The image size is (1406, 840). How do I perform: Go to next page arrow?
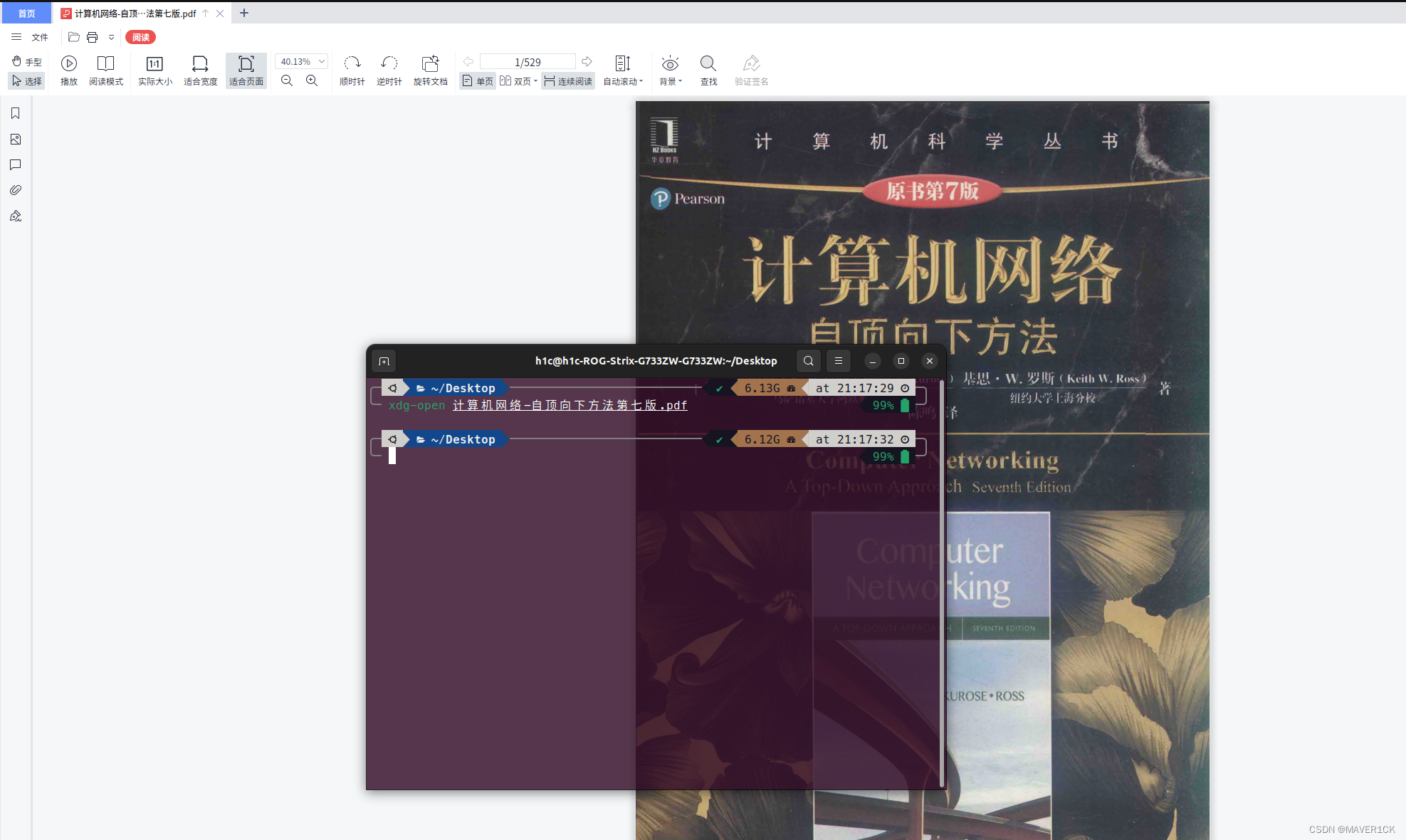point(587,62)
